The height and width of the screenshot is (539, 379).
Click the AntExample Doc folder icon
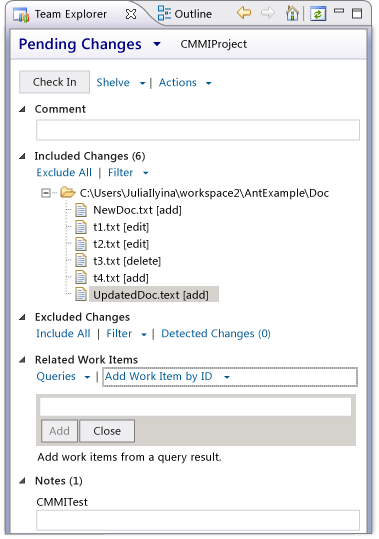click(67, 192)
